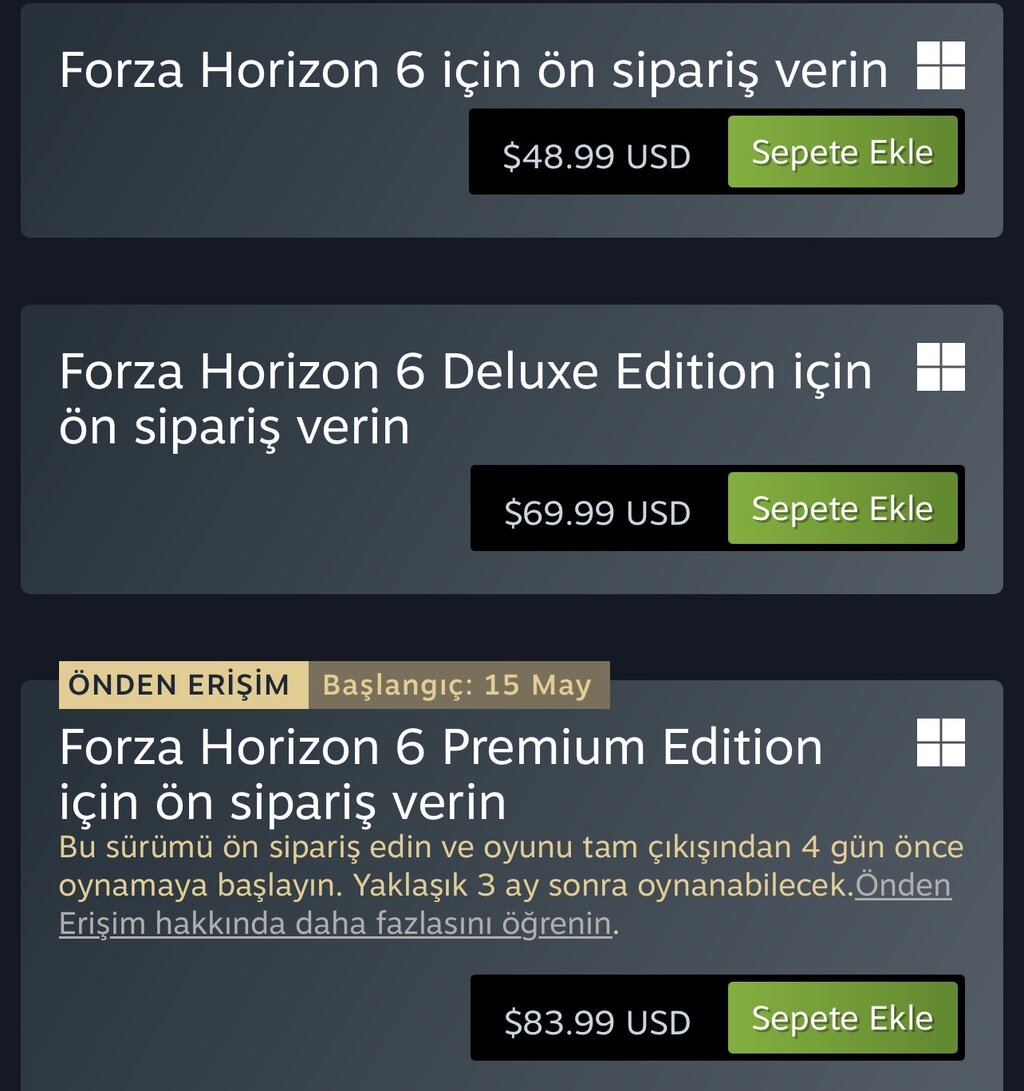1024x1091 pixels.
Task: Select the Deluxe Edition purchase panel background
Action: [240, 520]
